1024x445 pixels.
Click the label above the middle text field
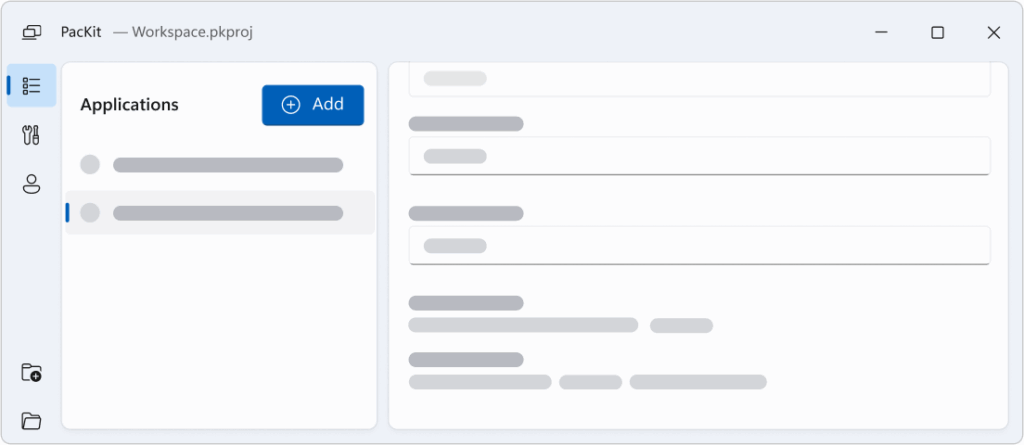[466, 124]
